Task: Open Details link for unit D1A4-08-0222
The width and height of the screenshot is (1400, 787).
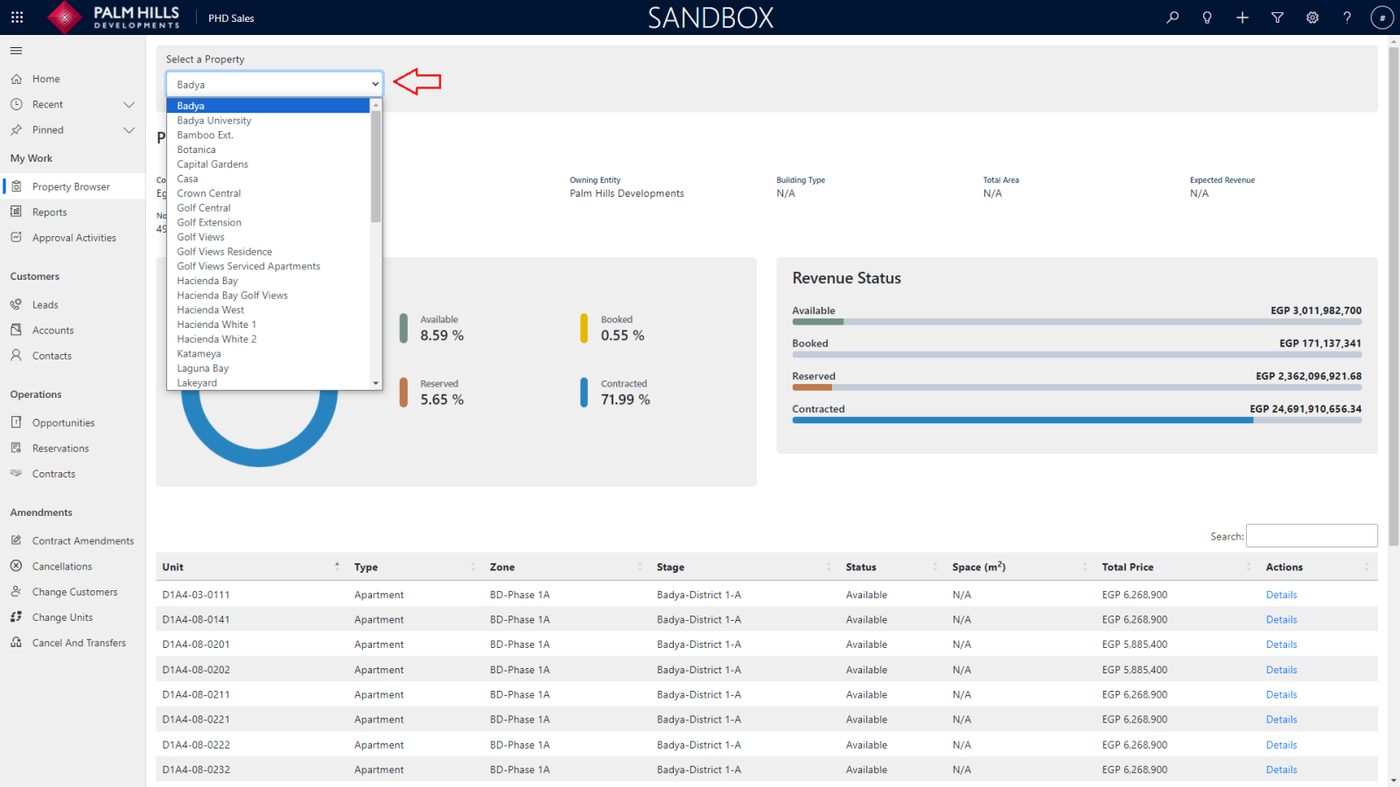Action: (x=1281, y=745)
